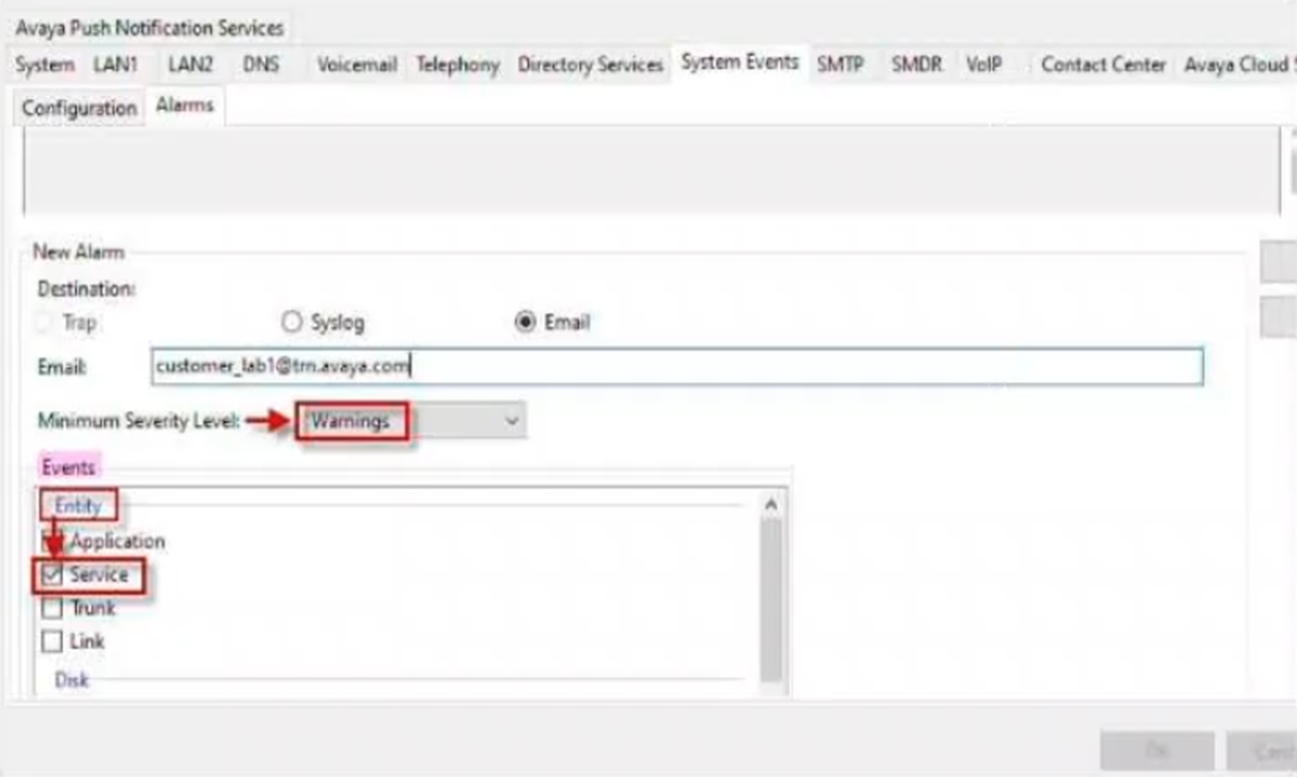The image size is (1297, 777).
Task: Select the Trap destination radio button
Action: (x=44, y=323)
